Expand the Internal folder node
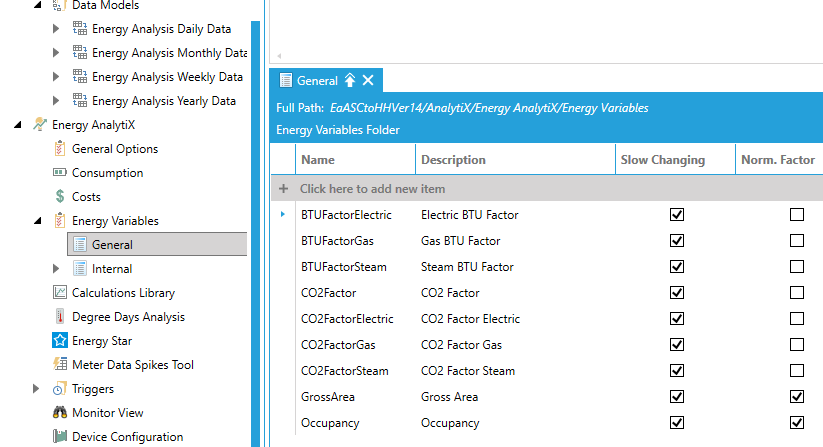This screenshot has width=823, height=447. (56, 269)
